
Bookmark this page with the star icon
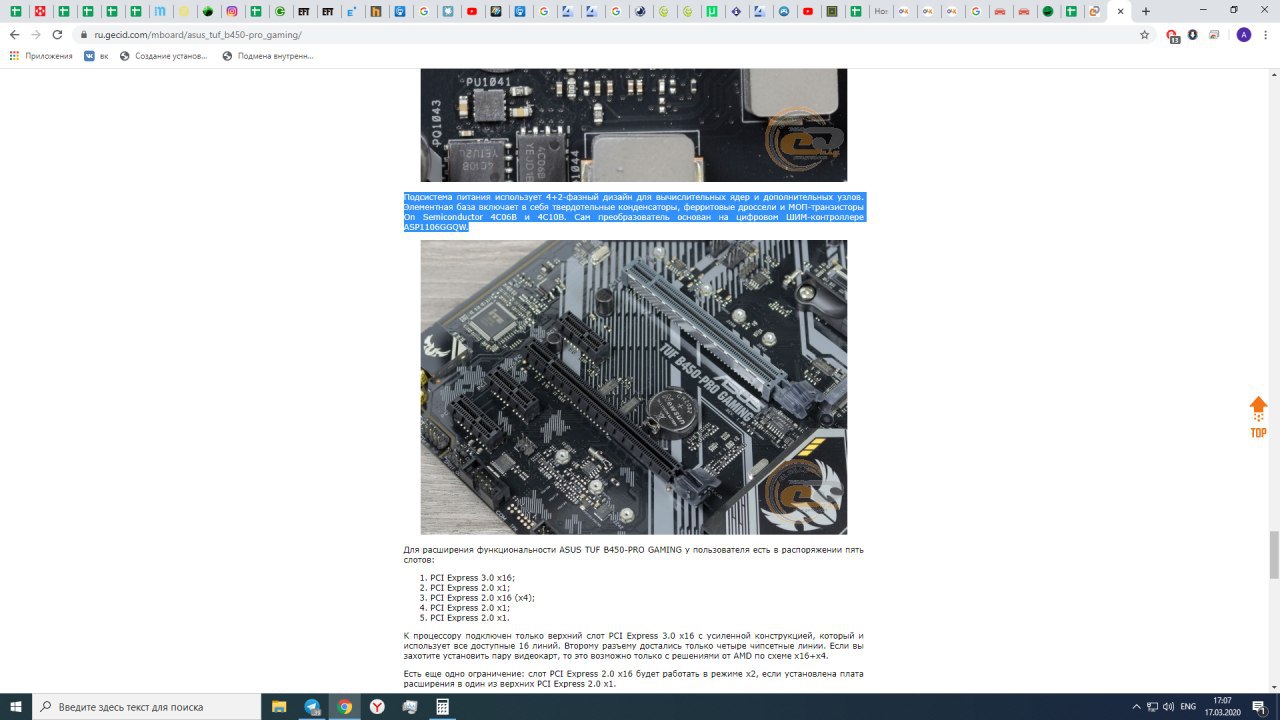[1144, 34]
